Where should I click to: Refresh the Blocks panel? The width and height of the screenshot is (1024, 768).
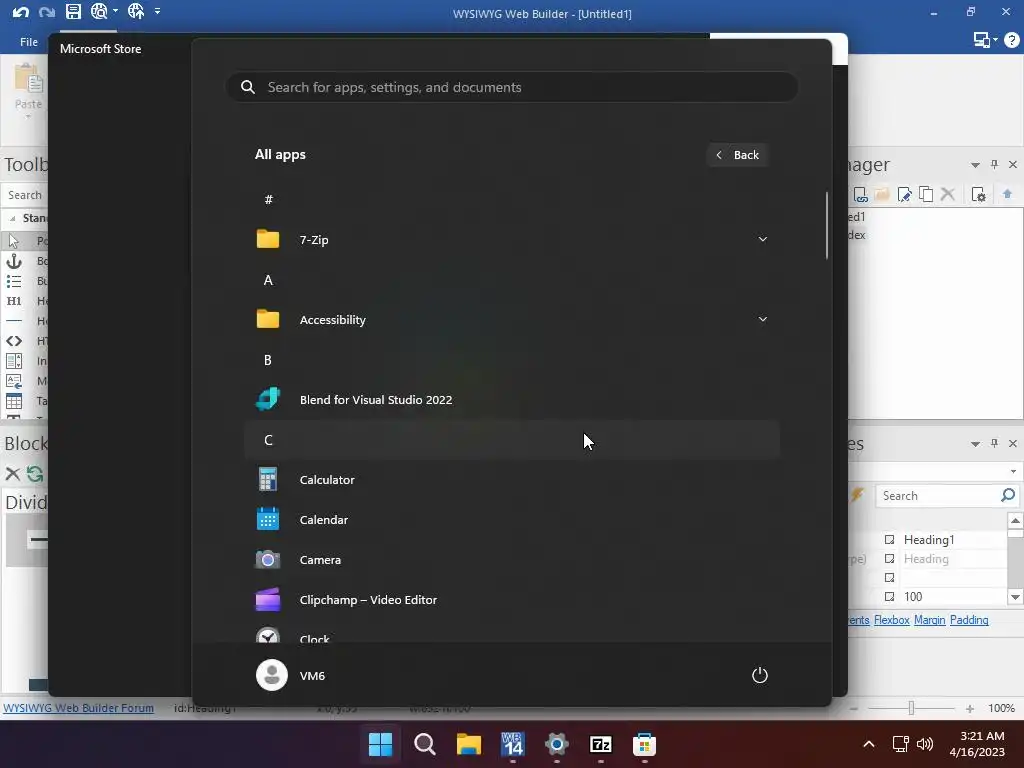[x=35, y=474]
